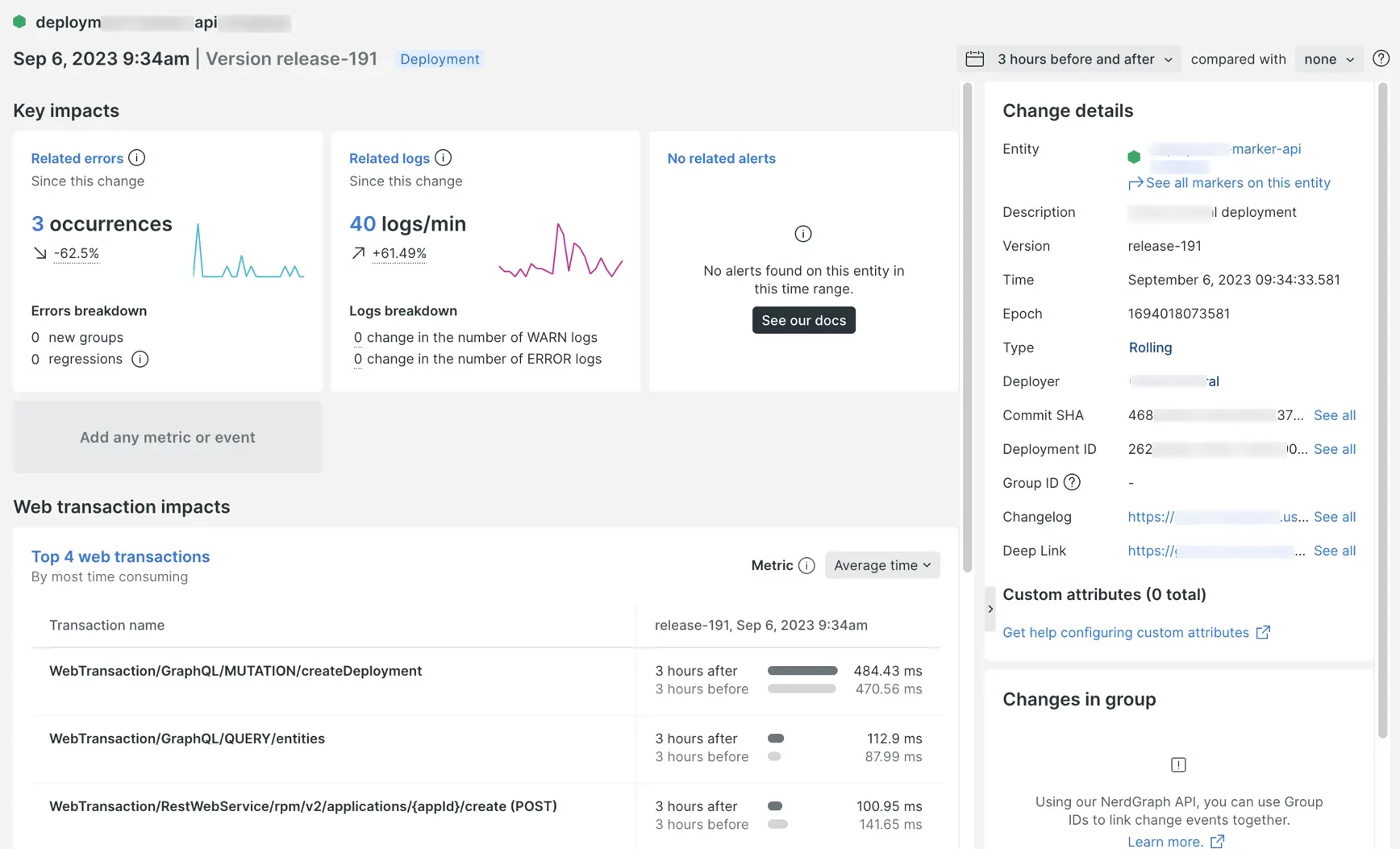The height and width of the screenshot is (849, 1400).
Task: Click the release-191, Sep 6, 2023 column header
Action: point(760,625)
